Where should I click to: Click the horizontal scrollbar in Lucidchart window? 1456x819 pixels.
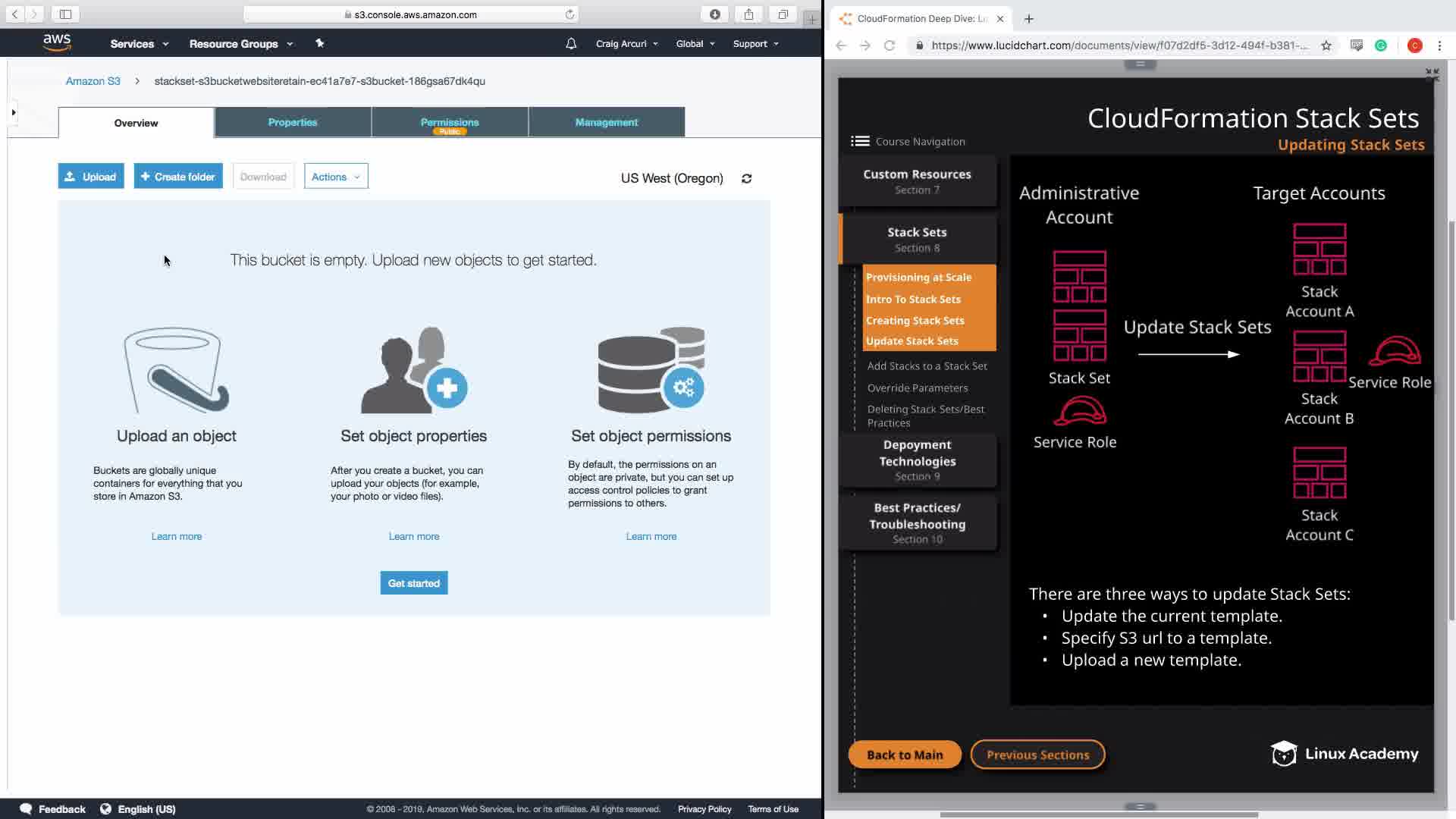click(1098, 814)
